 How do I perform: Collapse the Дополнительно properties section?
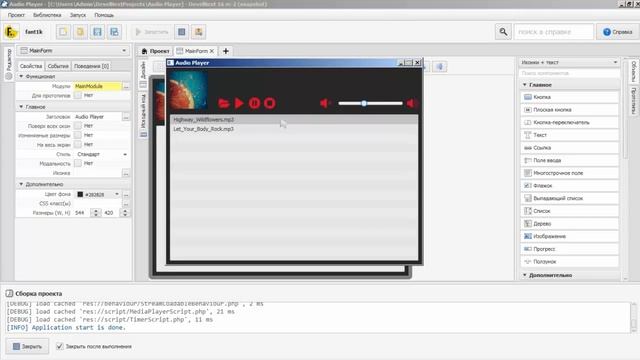pyautogui.click(x=21, y=184)
